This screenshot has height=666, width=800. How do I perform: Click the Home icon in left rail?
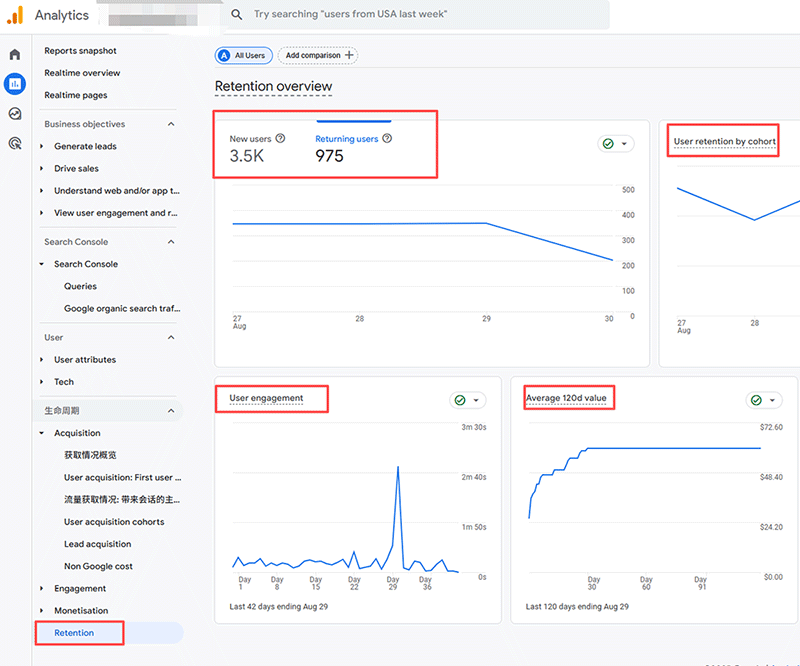coord(15,54)
